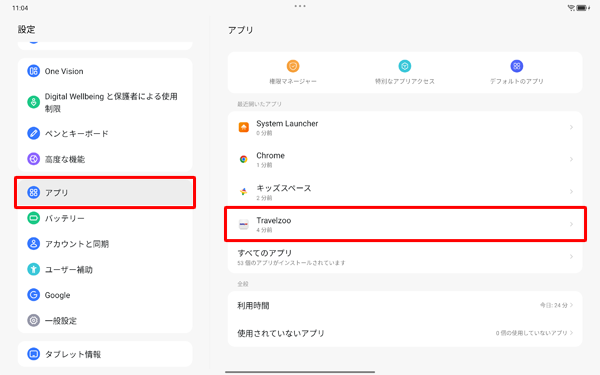Expand Travelzoo row chevron

click(571, 224)
